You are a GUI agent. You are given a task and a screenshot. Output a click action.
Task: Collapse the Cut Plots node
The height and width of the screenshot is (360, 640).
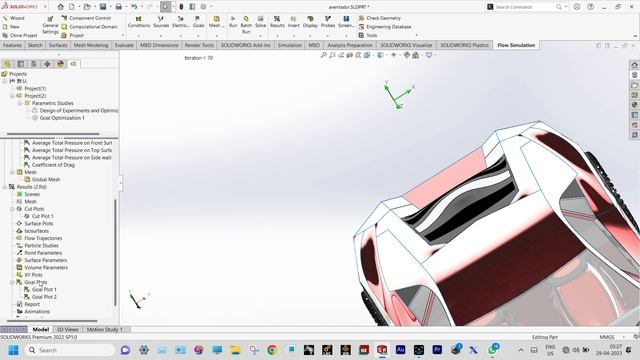tap(12, 209)
